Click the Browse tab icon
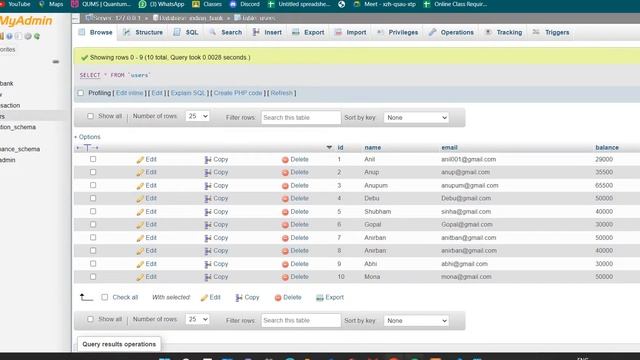 point(82,32)
